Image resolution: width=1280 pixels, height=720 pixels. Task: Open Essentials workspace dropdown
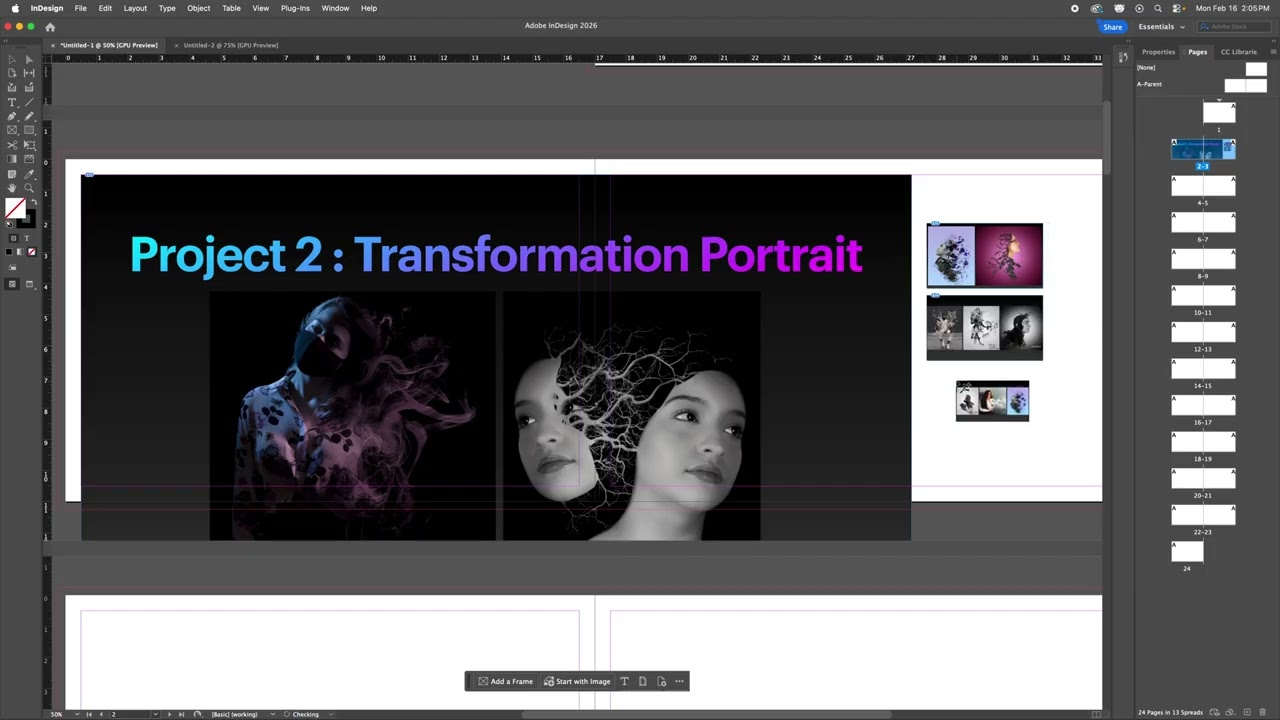point(1161,27)
